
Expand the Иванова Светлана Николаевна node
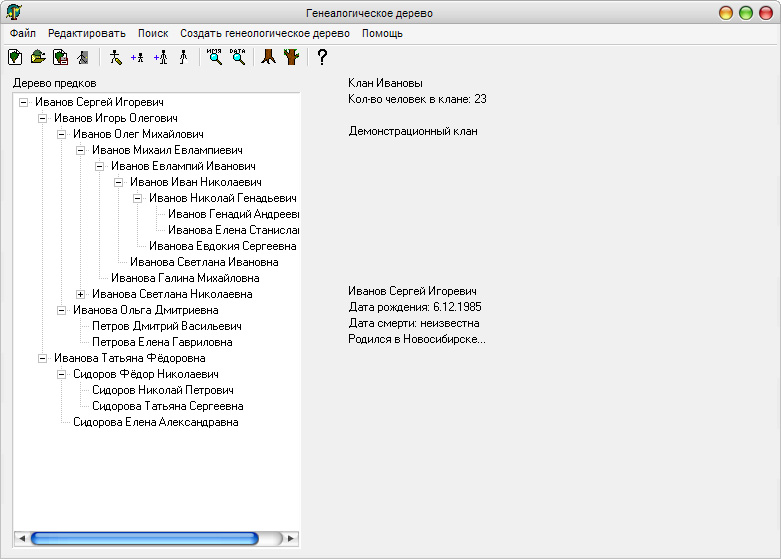pos(81,294)
